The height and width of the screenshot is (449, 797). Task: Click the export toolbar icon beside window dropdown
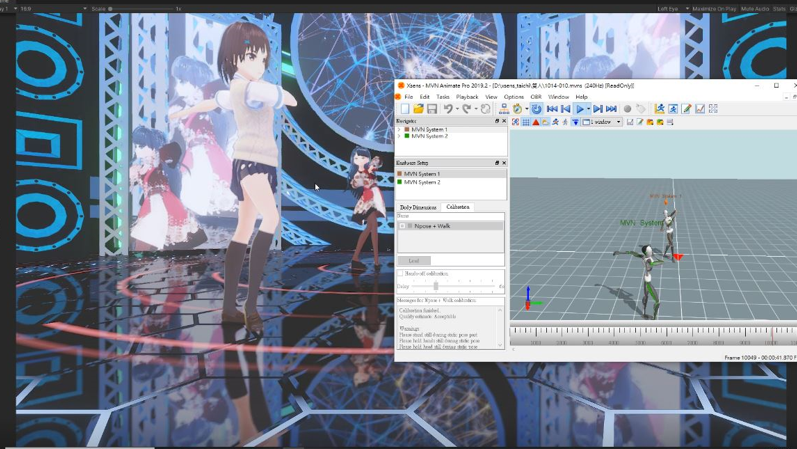[x=630, y=122]
